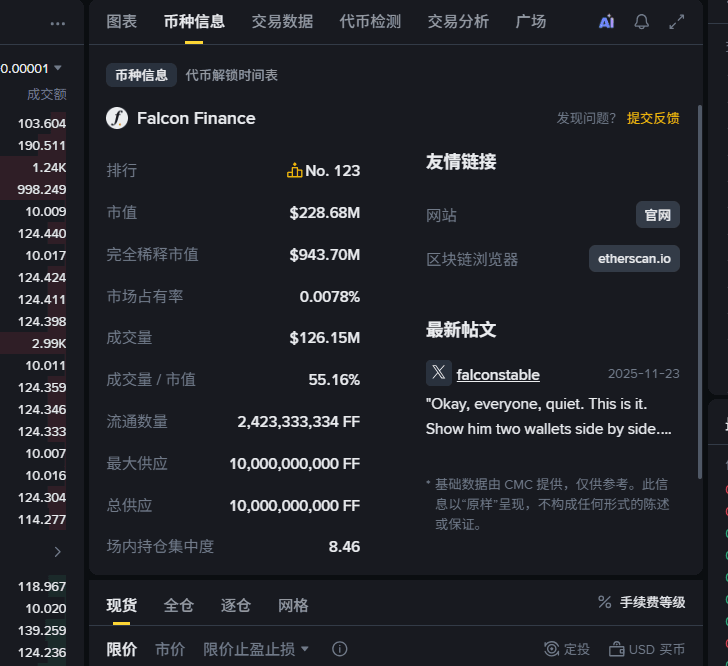
Task: Open the 网格 grid trading tab
Action: click(293, 605)
